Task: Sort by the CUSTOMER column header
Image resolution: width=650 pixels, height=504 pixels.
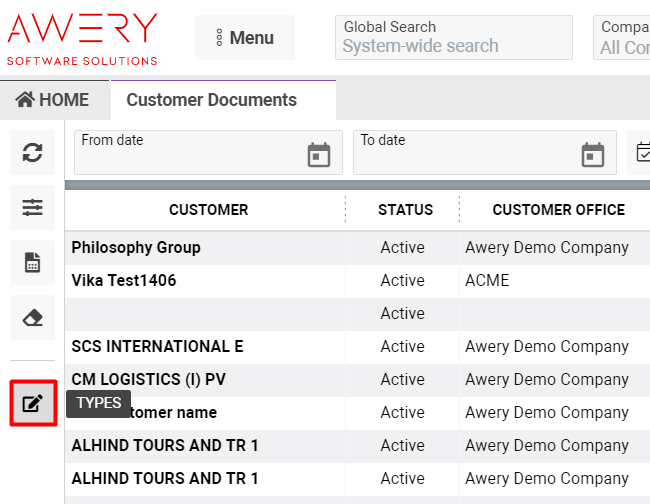Action: coord(208,210)
